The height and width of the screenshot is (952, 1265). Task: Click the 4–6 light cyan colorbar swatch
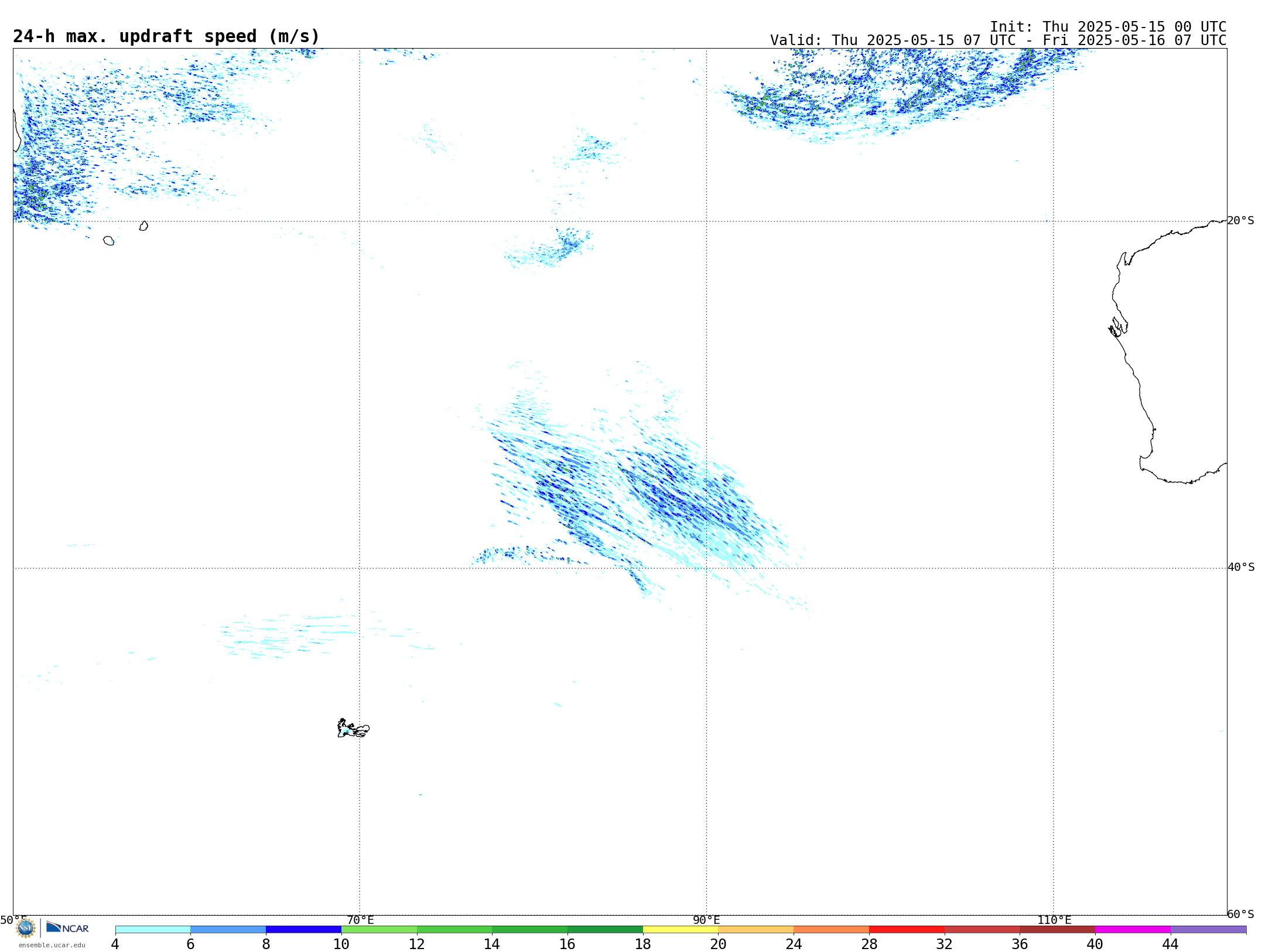click(153, 930)
